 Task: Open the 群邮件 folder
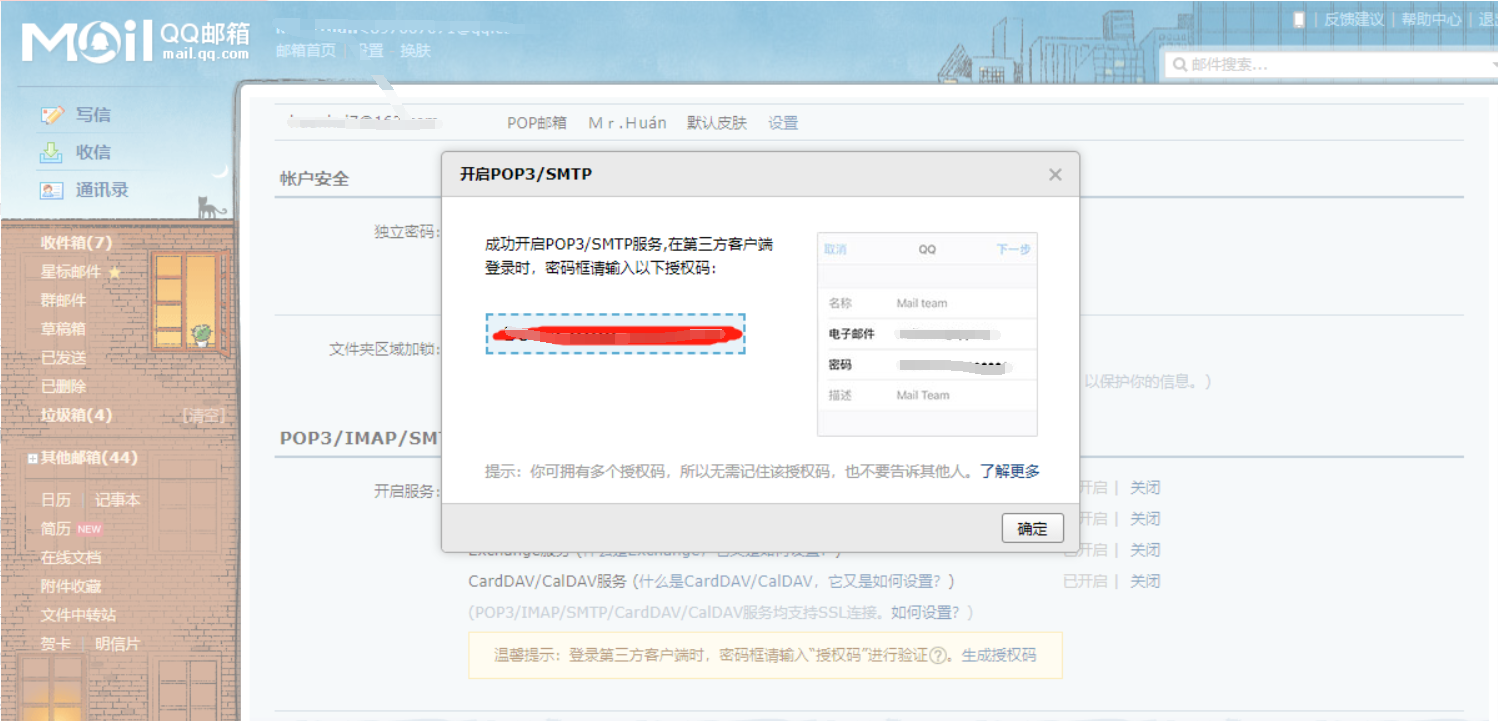click(63, 300)
